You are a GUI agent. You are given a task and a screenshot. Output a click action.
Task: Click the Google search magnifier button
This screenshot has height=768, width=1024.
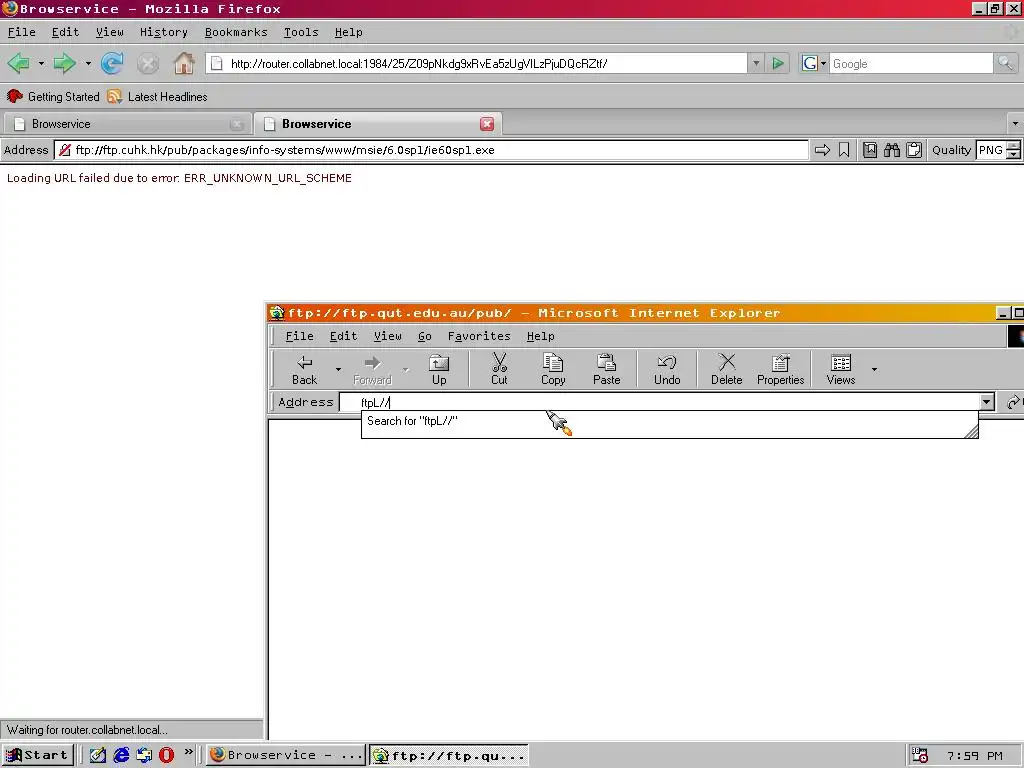(1005, 63)
